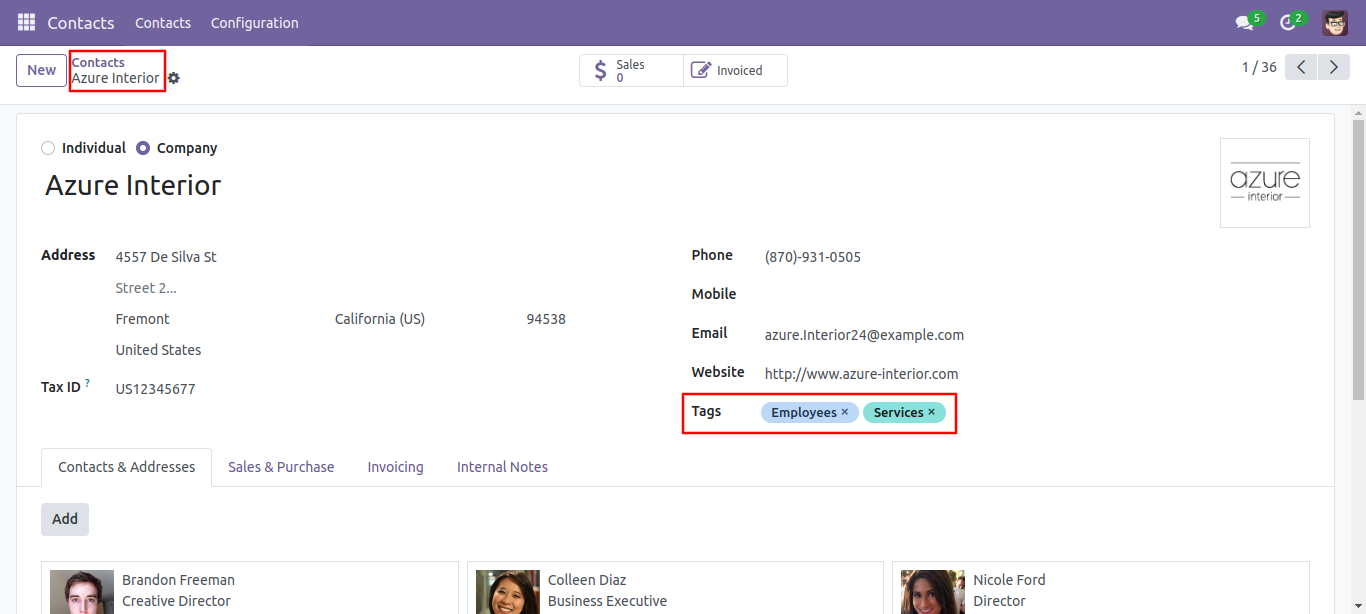Click the New button
Viewport: 1366px width, 614px height.
coord(41,70)
